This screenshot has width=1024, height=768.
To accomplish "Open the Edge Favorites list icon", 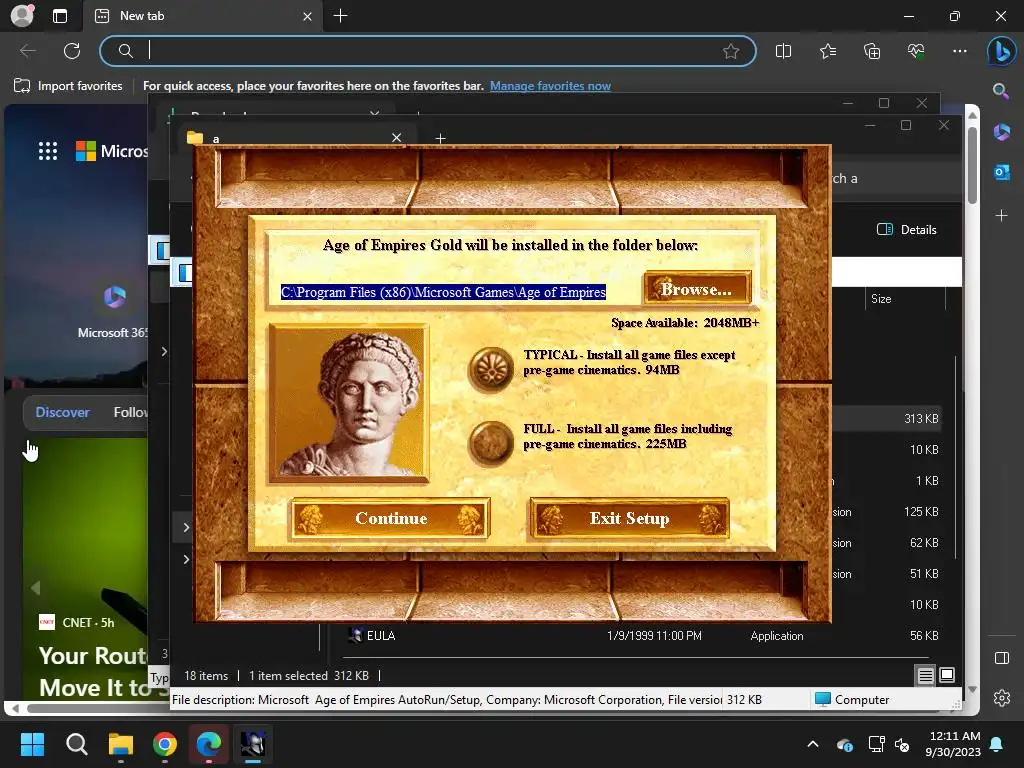I will 827,51.
